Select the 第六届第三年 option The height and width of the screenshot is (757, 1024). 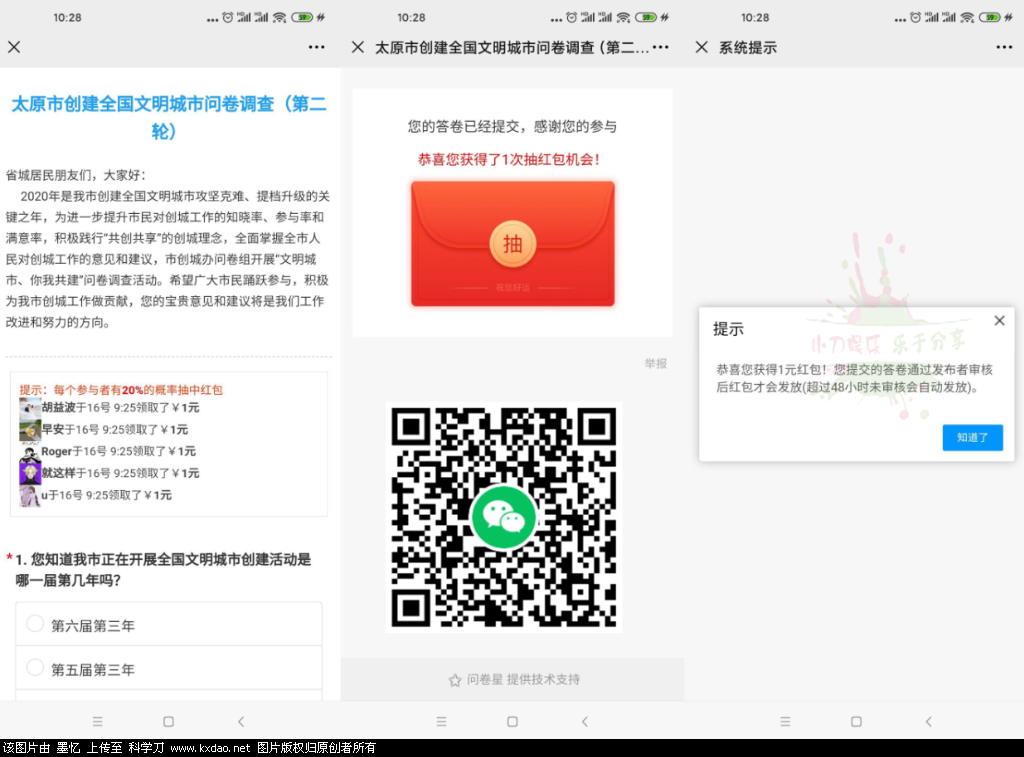(168, 624)
